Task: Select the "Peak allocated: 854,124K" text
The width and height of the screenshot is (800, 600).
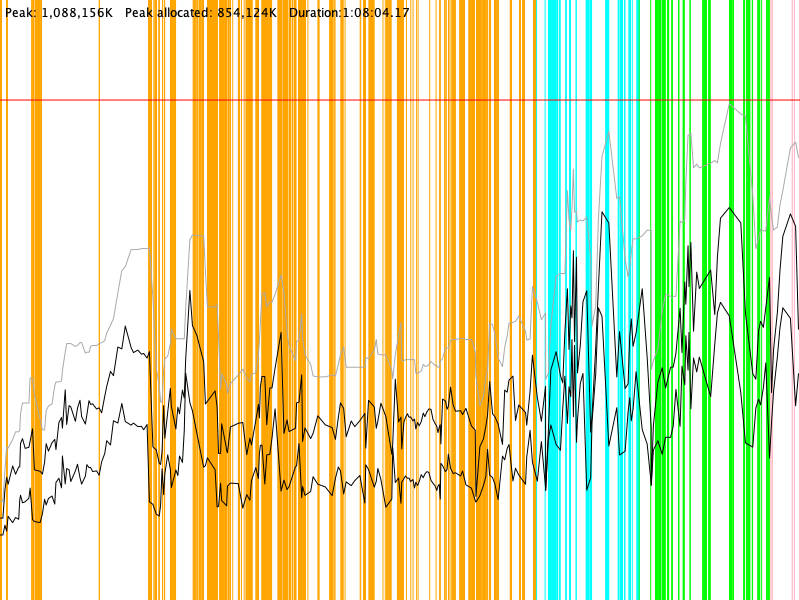Action: [200, 13]
